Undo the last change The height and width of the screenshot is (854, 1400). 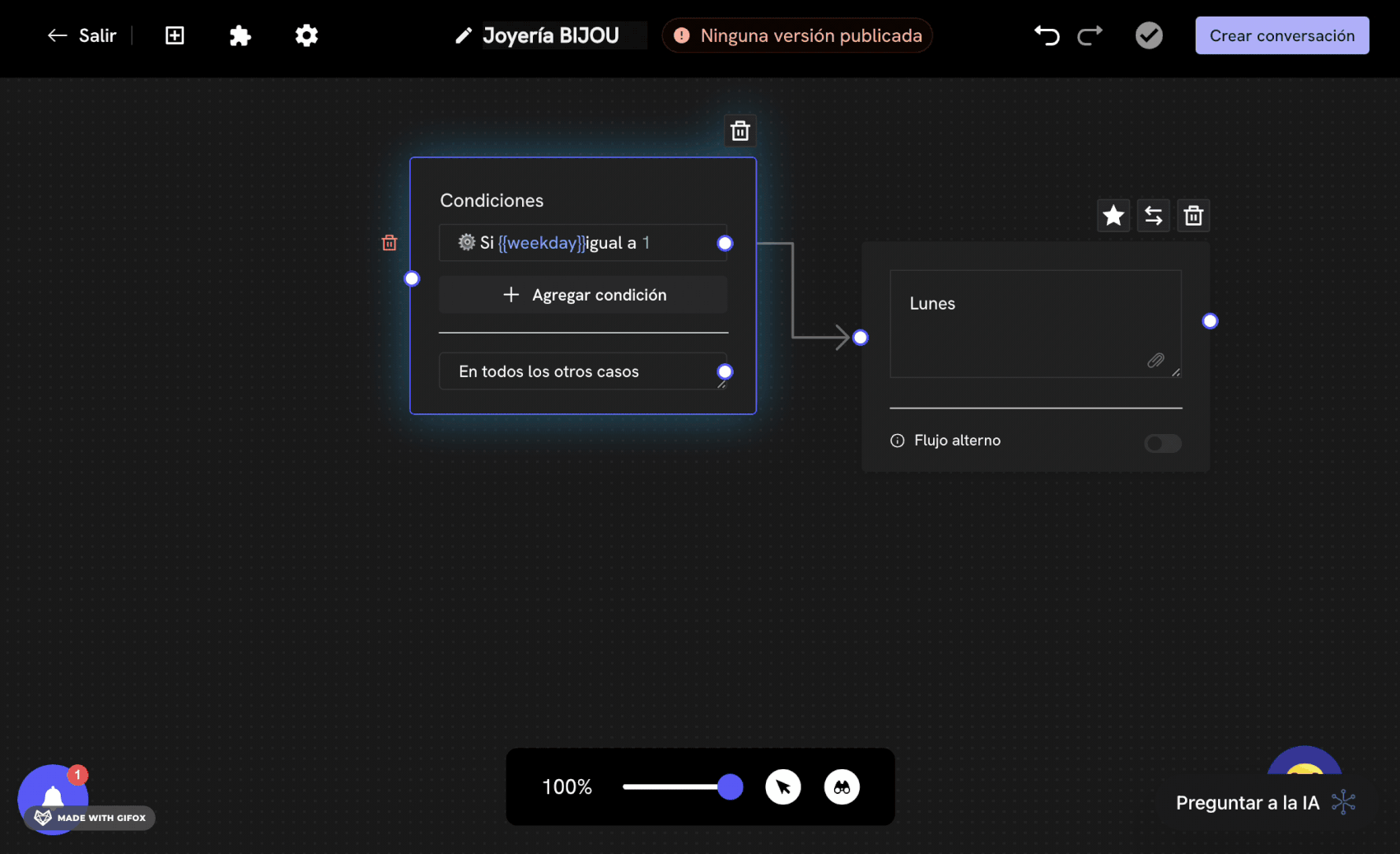click(1046, 35)
